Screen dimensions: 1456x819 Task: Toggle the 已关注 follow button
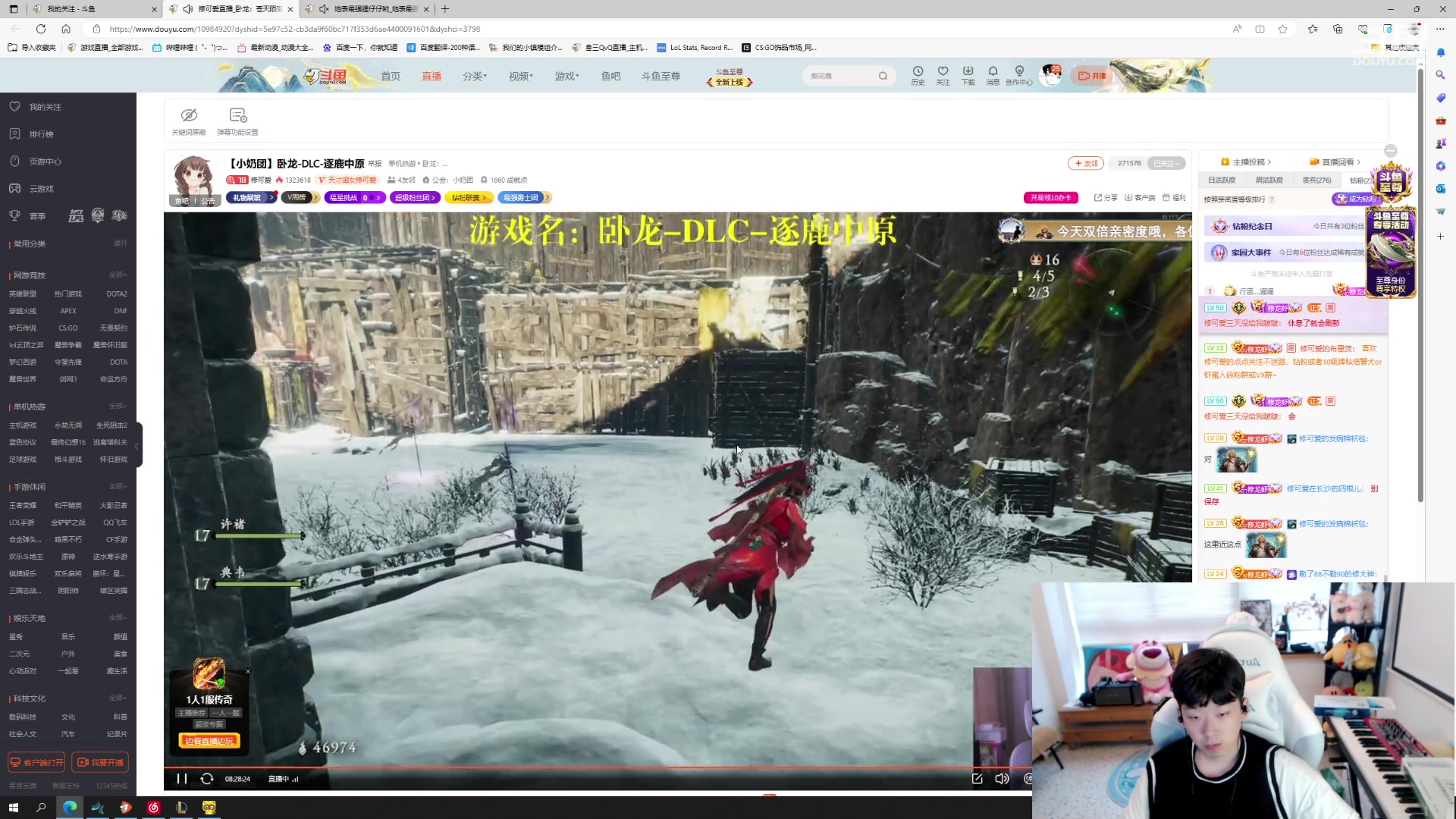(x=1166, y=163)
